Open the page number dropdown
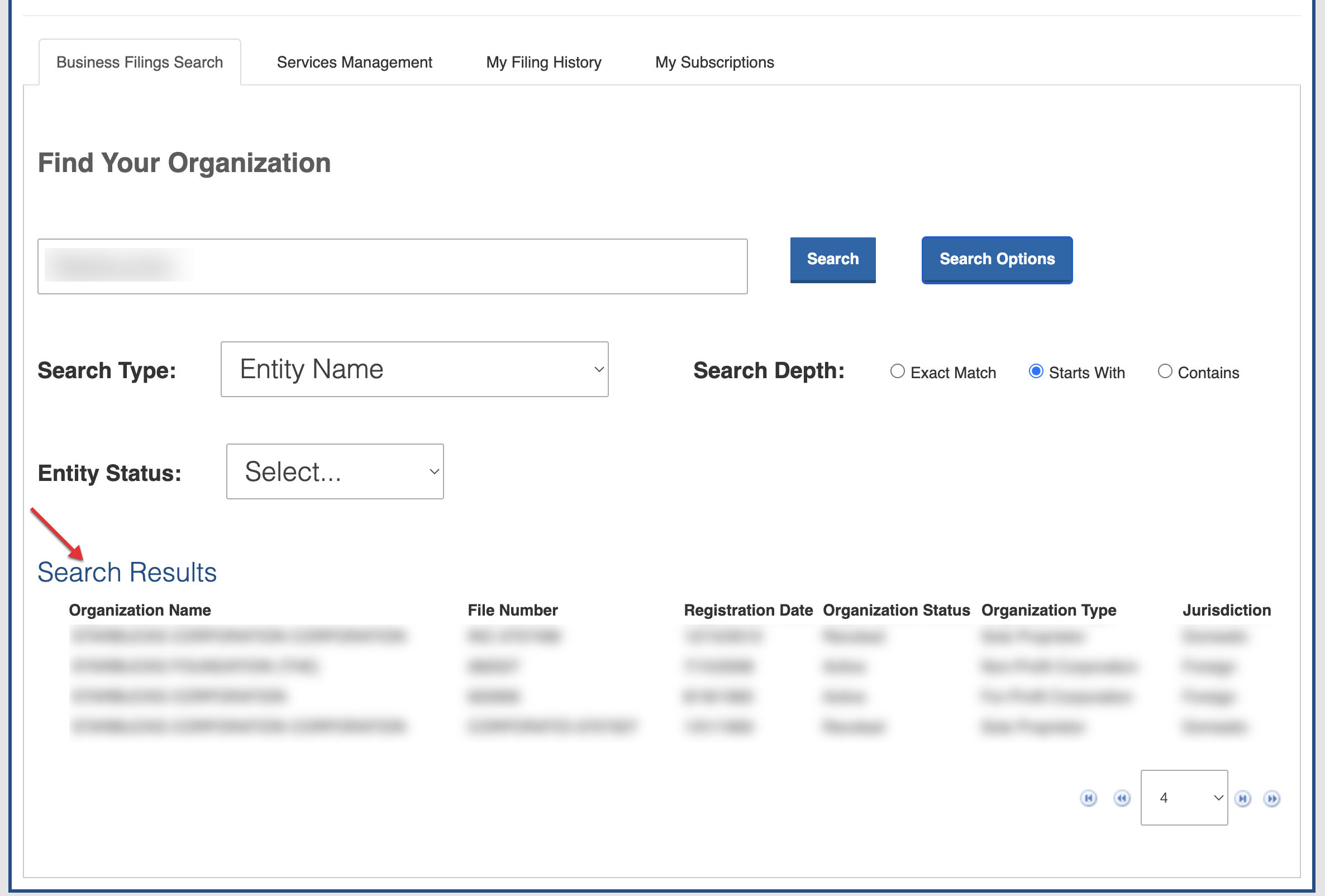This screenshot has height=896, width=1325. pyautogui.click(x=1184, y=798)
